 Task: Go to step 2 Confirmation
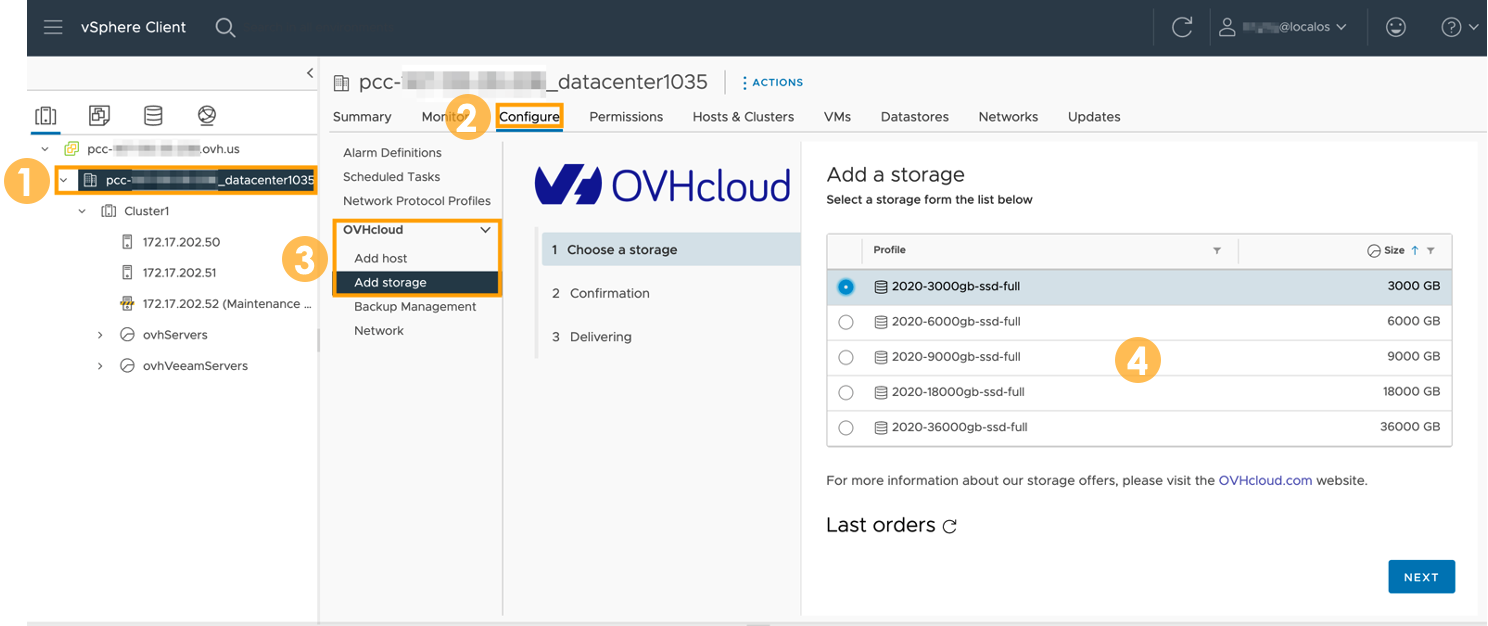coord(601,293)
